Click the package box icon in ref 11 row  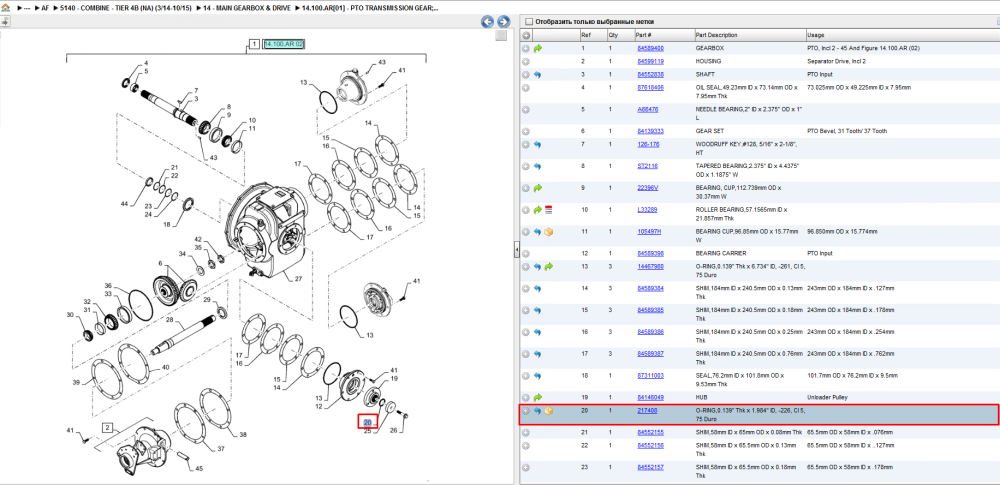pyautogui.click(x=548, y=232)
